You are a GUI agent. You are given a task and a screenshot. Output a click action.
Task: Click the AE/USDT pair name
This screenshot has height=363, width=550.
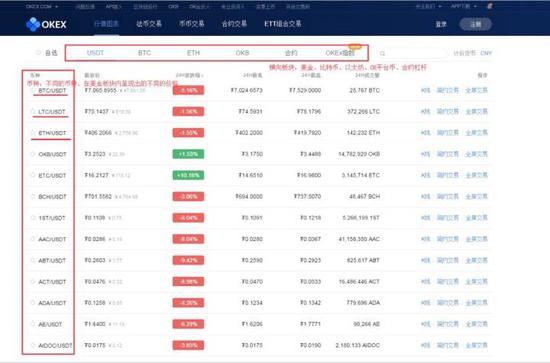click(x=50, y=324)
